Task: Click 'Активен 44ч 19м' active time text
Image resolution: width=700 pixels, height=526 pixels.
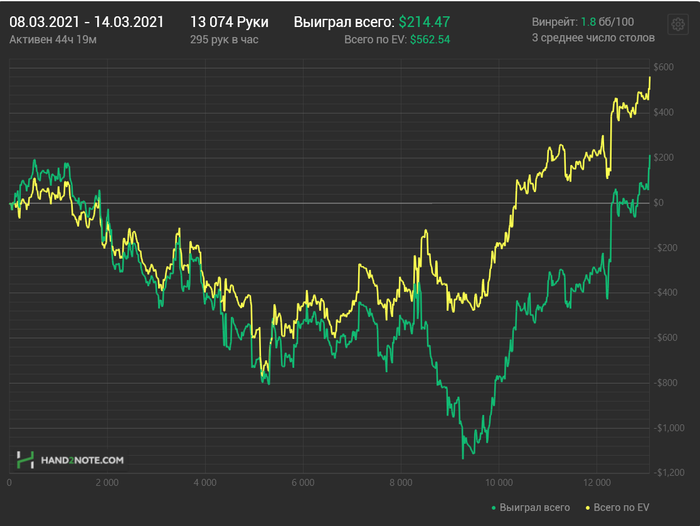Action: click(x=53, y=40)
